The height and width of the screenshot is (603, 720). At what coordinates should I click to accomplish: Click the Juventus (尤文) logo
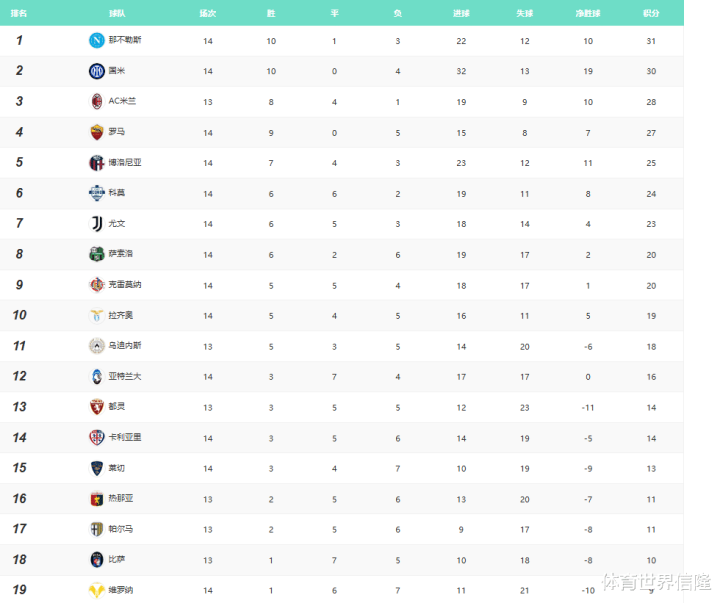97,223
